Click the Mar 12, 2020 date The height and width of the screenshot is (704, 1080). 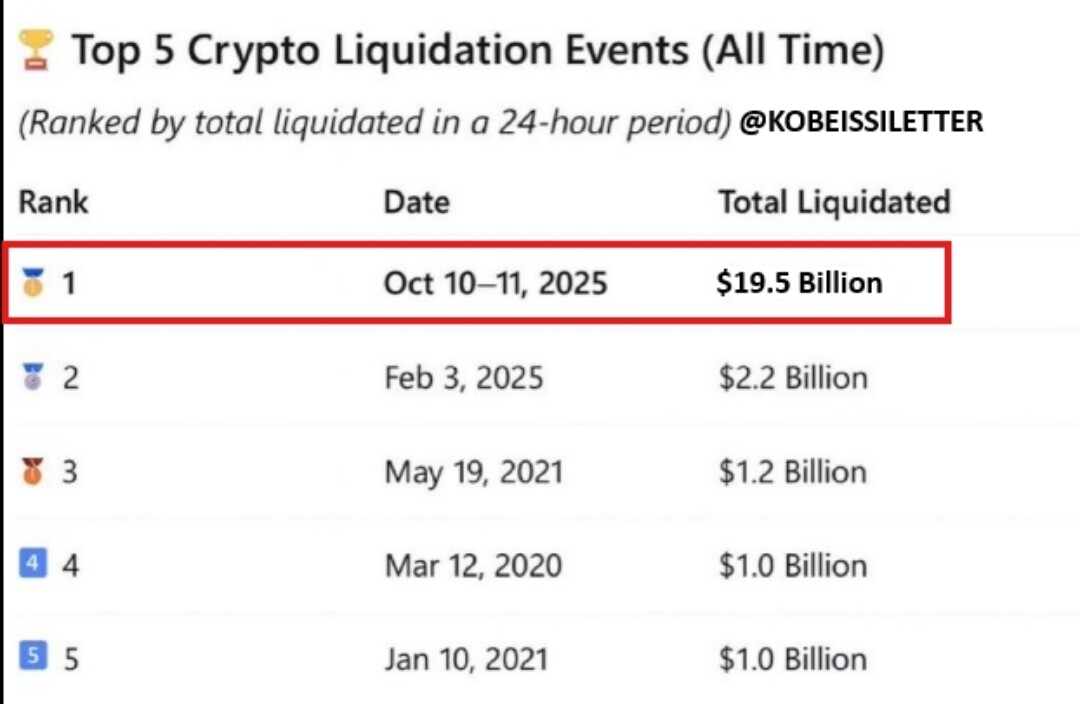[473, 565]
